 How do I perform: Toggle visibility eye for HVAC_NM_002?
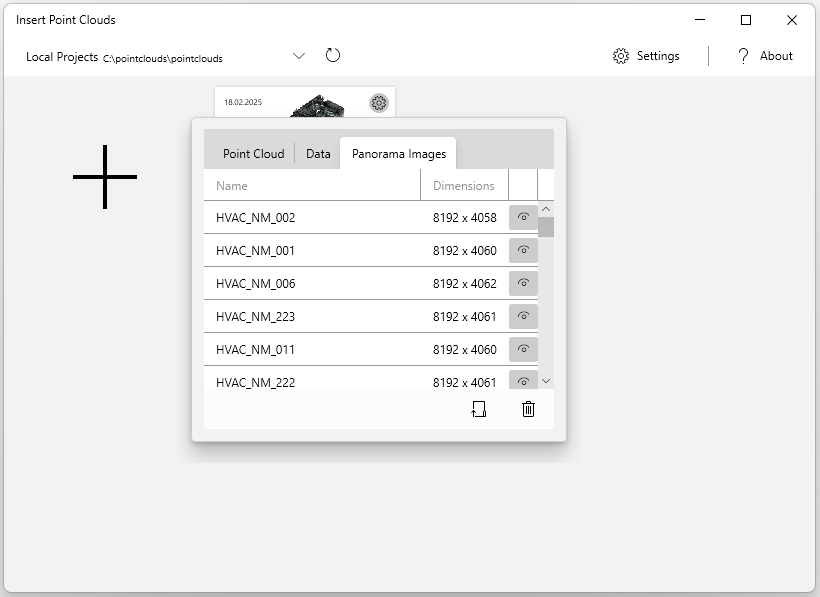pos(523,217)
